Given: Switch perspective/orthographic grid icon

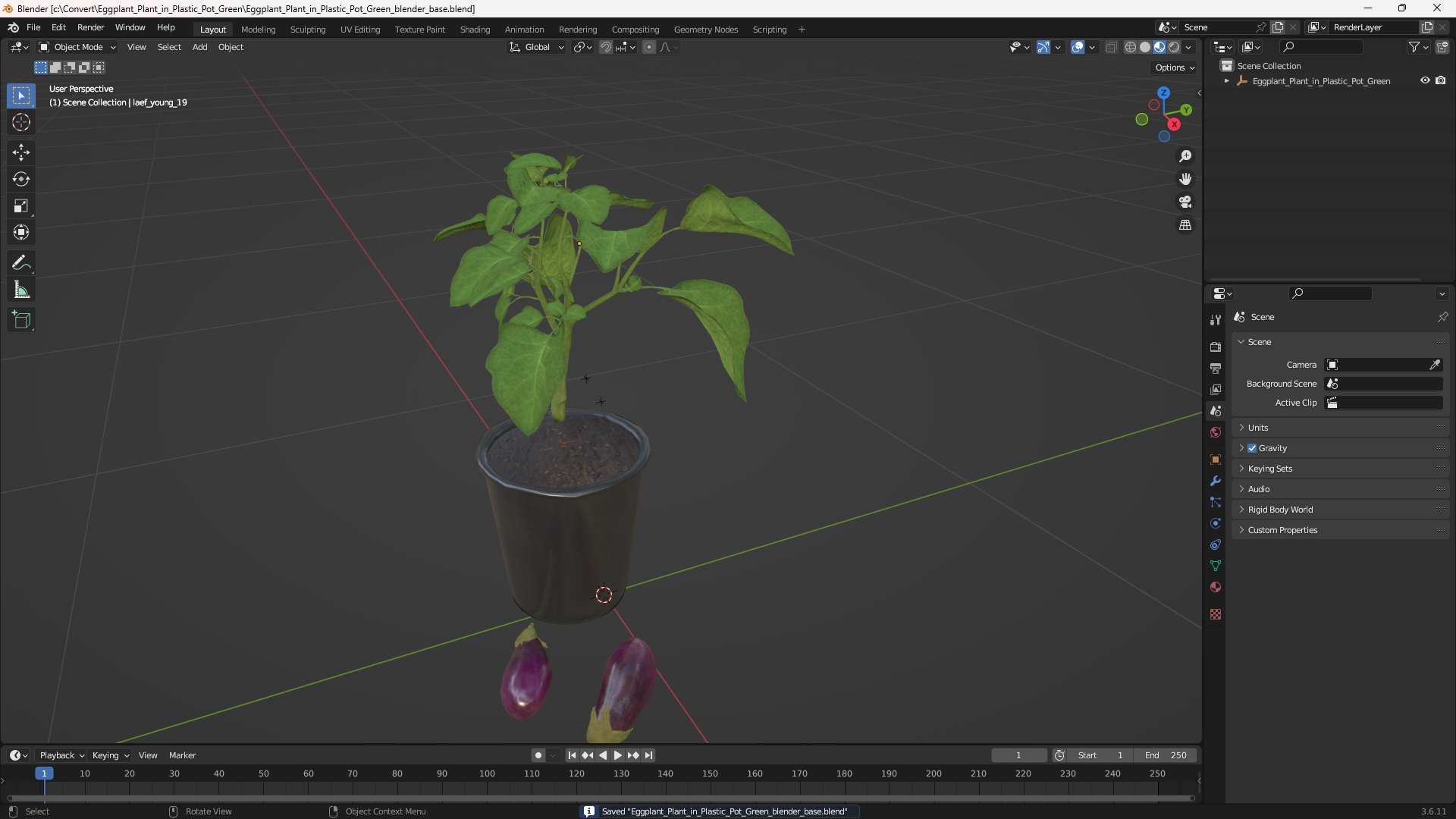Looking at the screenshot, I should pyautogui.click(x=1185, y=225).
